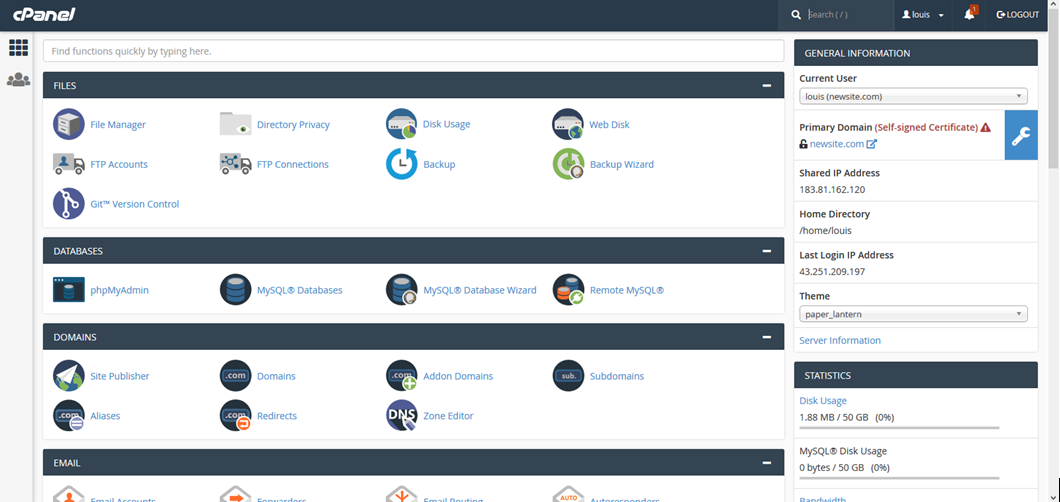Launch the Backup Wizard icon
This screenshot has width=1060, height=502.
pyautogui.click(x=568, y=164)
